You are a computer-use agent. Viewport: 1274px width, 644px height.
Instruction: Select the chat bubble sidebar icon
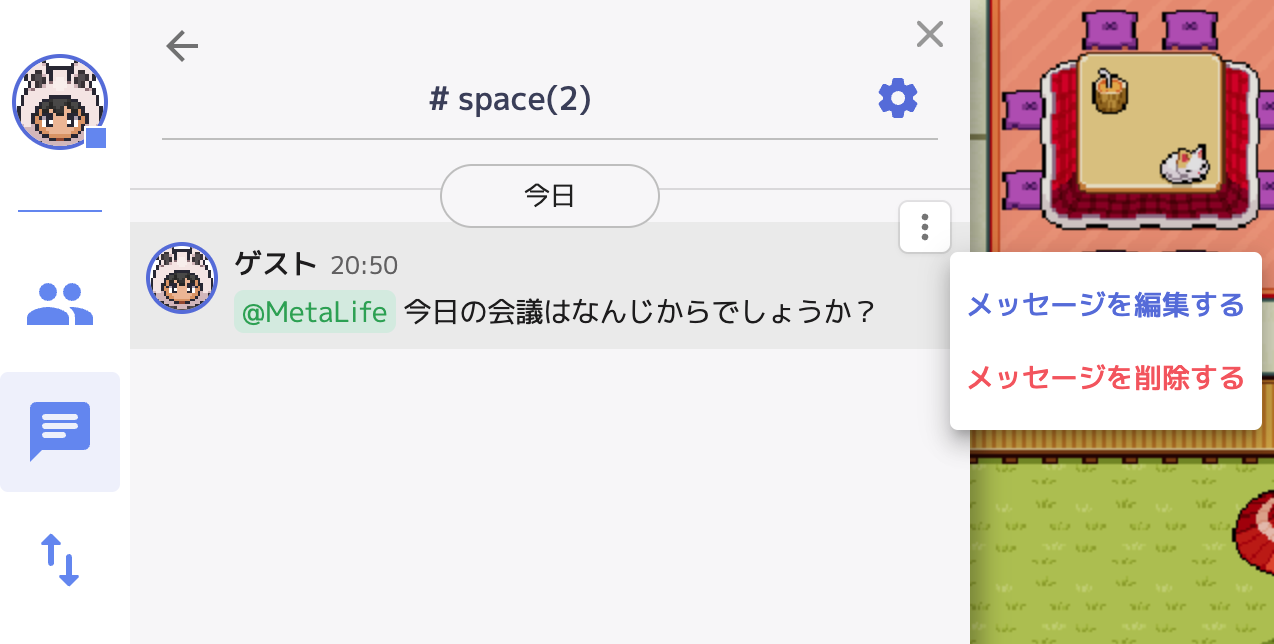tap(60, 431)
